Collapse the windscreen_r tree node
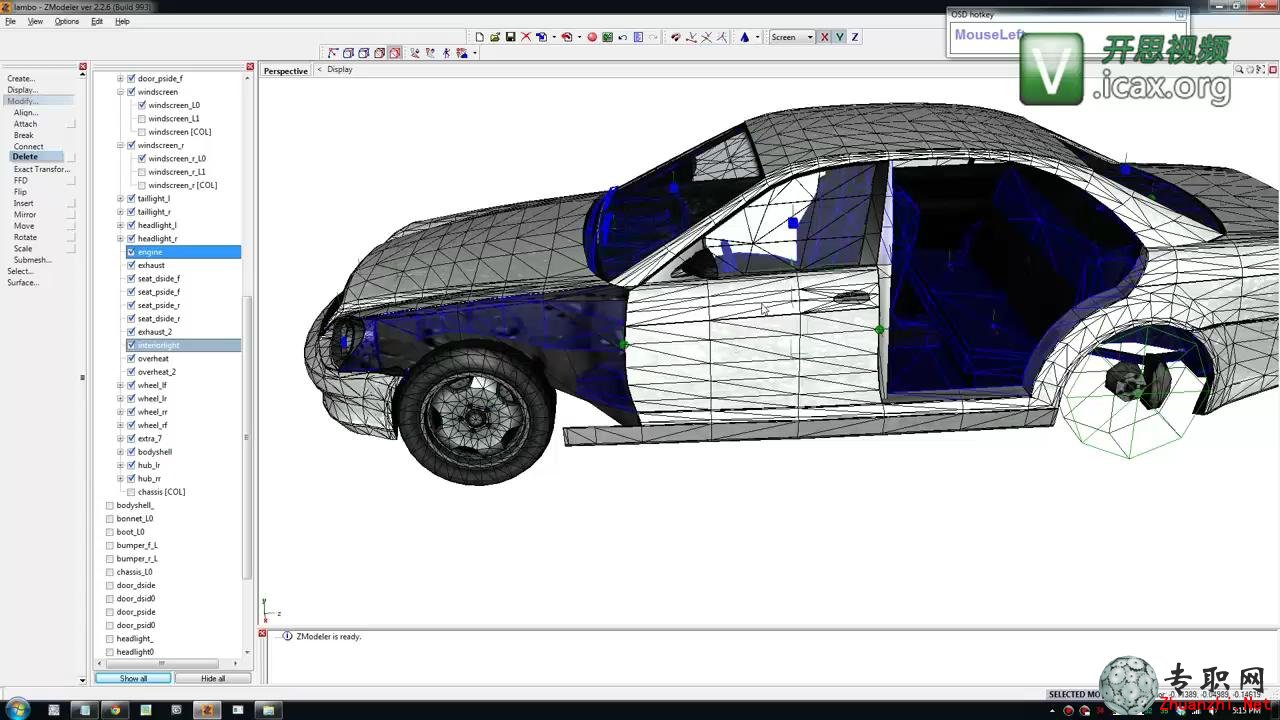 [120, 145]
